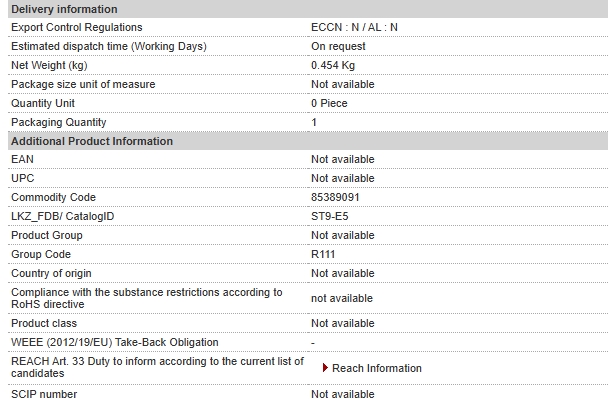Select the 0.454 Kg value
Viewport: 613px width, 403px height.
point(333,65)
